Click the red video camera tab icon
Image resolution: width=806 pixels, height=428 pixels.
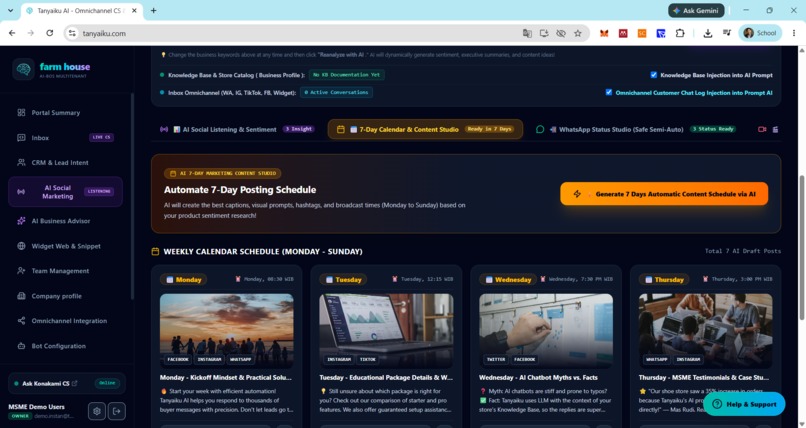(762, 129)
